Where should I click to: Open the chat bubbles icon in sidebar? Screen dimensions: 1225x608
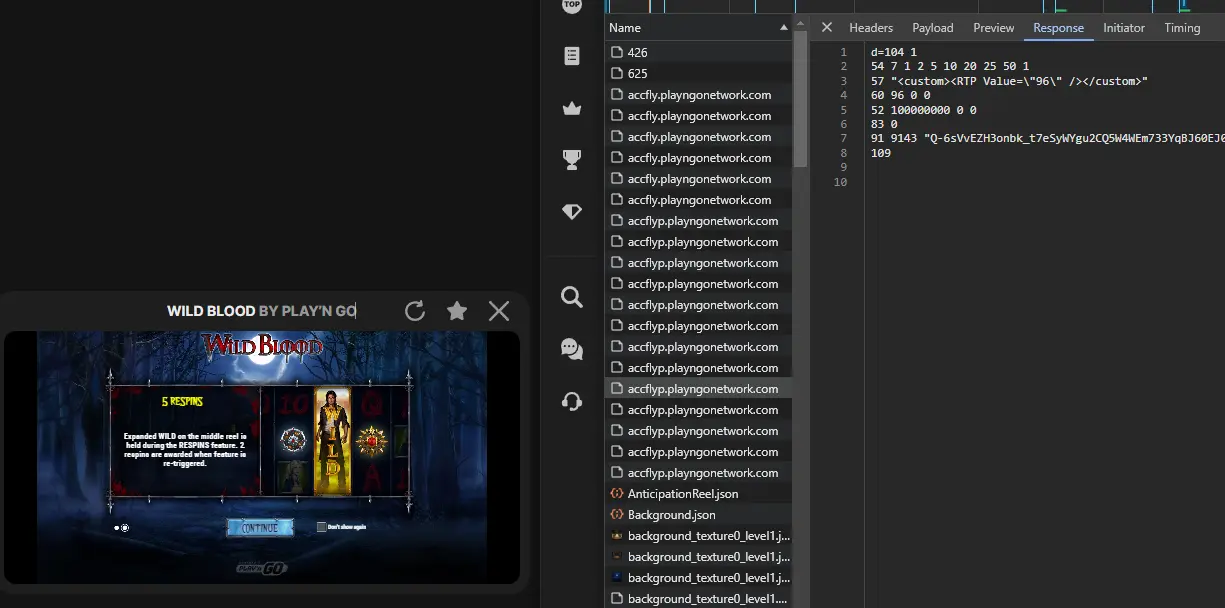572,348
